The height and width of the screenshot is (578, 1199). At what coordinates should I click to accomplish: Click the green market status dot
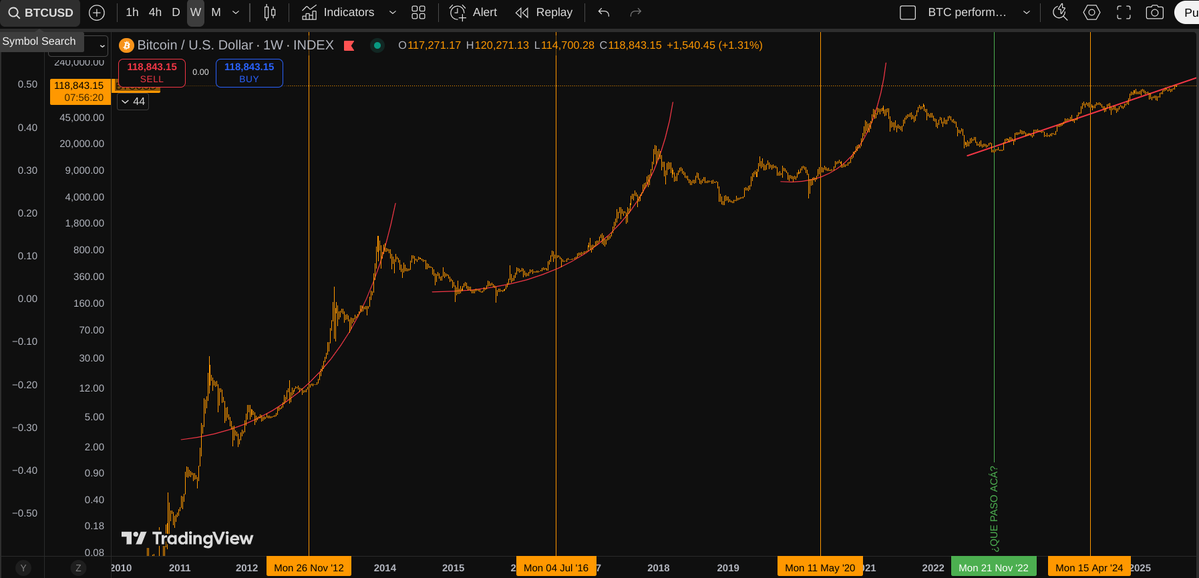pyautogui.click(x=377, y=46)
